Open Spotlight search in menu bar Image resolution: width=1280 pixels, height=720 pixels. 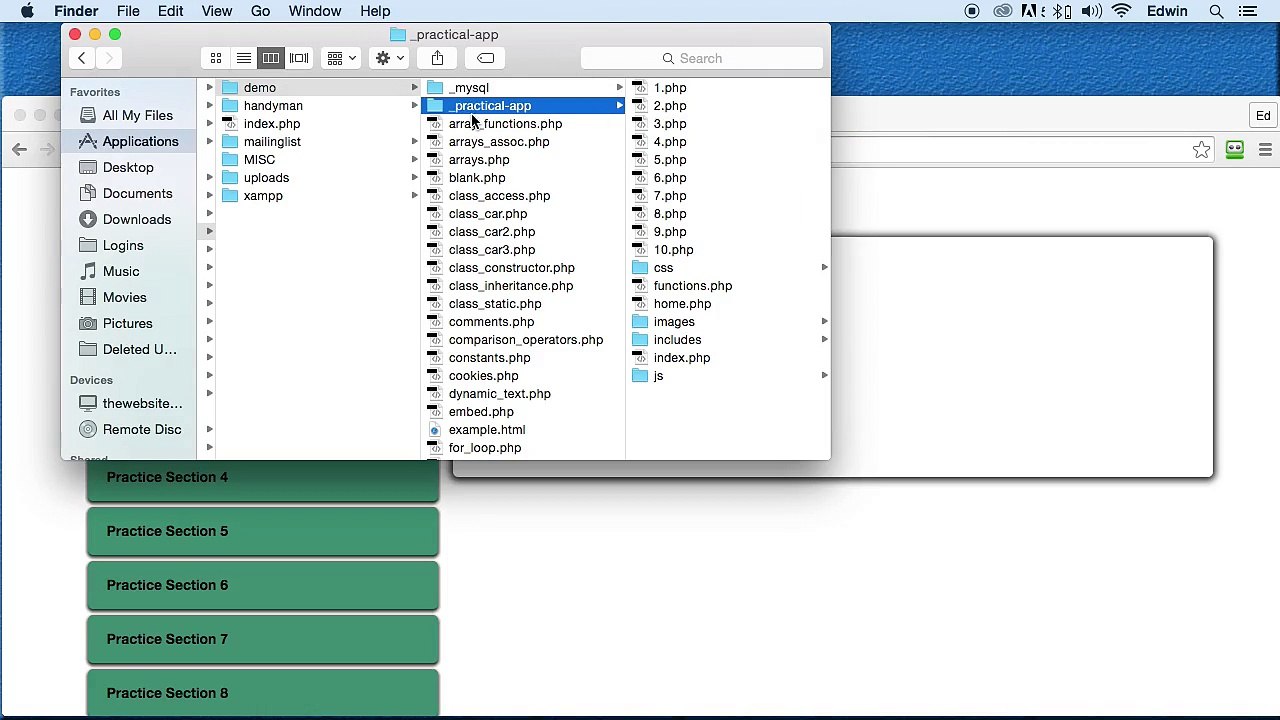tap(1216, 11)
